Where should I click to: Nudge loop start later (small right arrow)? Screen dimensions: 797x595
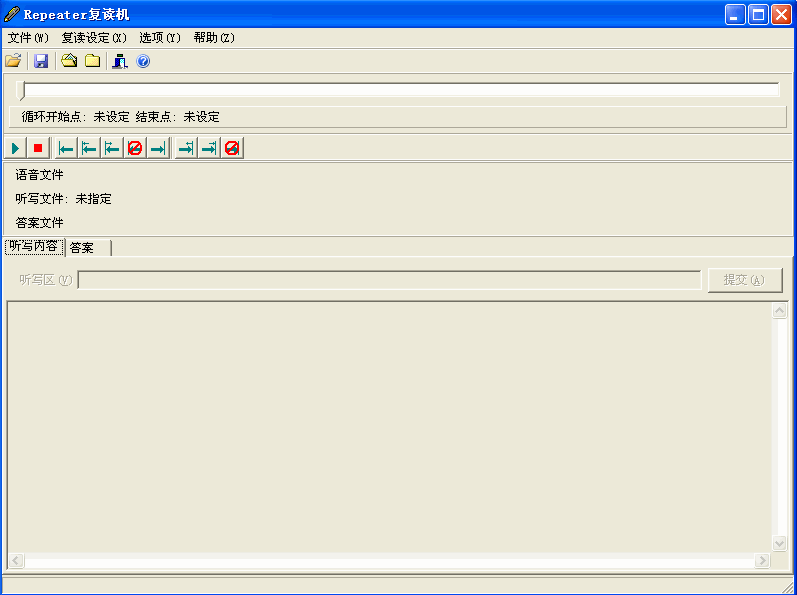coord(112,148)
